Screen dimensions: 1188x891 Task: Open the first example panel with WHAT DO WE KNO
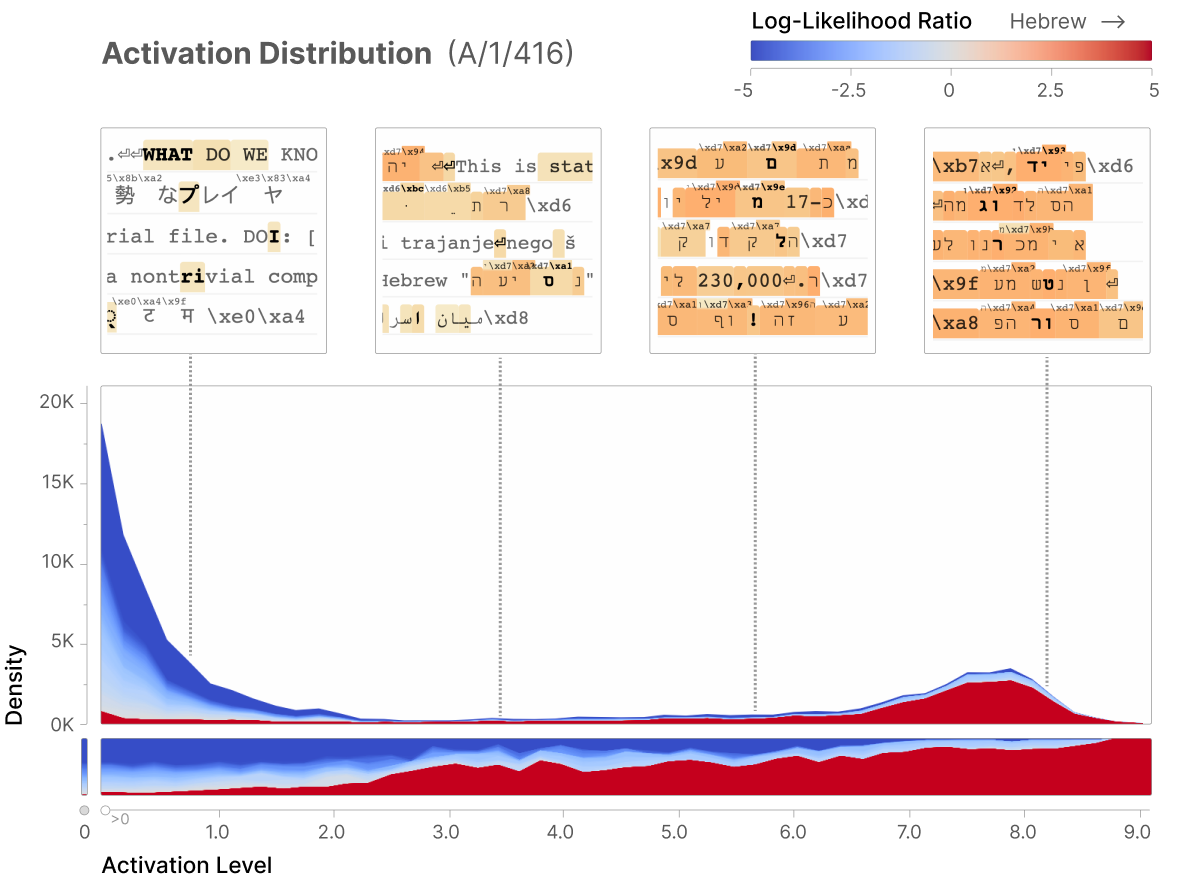214,240
